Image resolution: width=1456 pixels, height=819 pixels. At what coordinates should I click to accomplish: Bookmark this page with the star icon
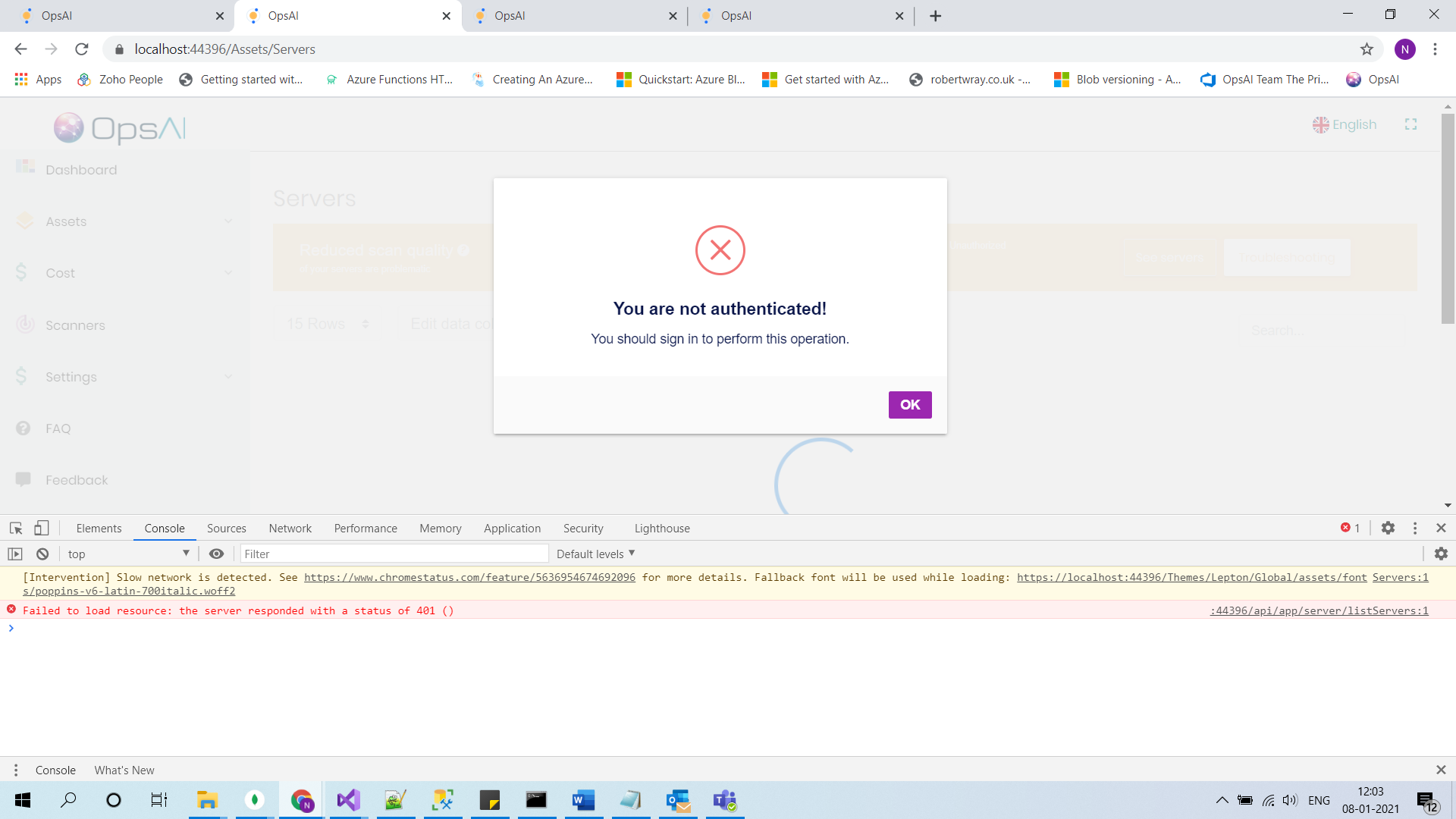tap(1367, 49)
